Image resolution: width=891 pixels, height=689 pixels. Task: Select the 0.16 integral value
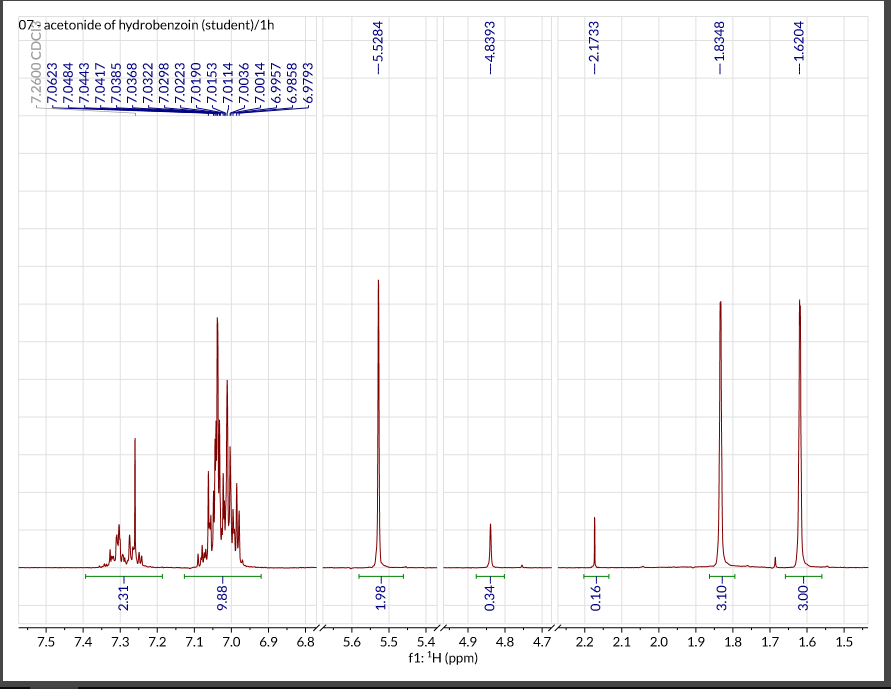[596, 598]
